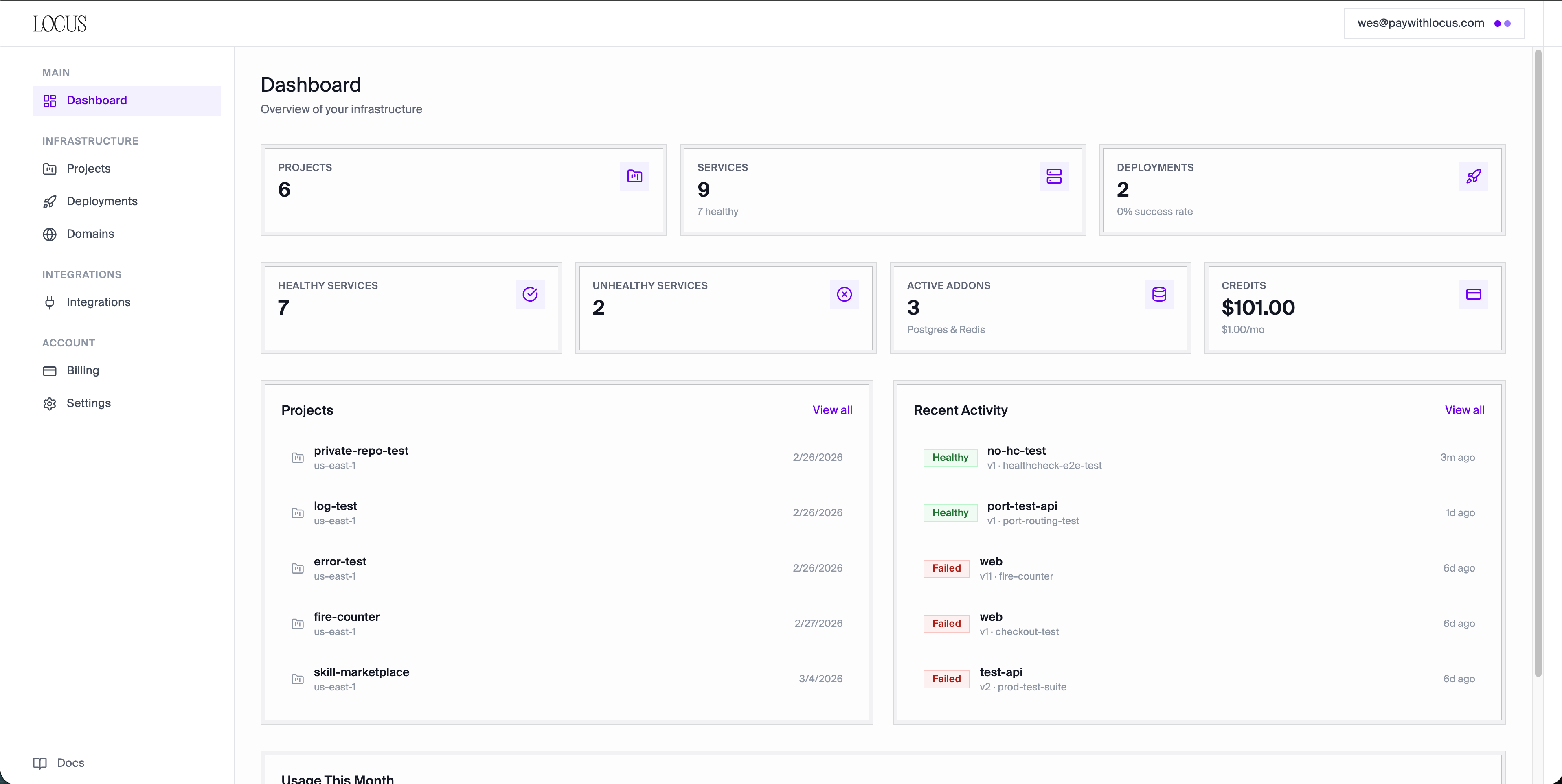Open the wes@paywithlocus.com account menu
This screenshot has width=1562, height=784.
[x=1433, y=23]
